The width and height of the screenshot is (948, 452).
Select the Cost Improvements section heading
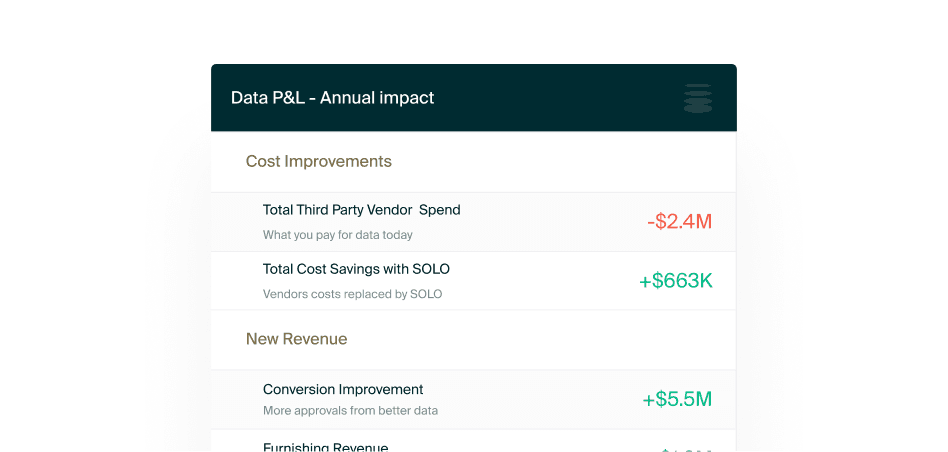318,161
